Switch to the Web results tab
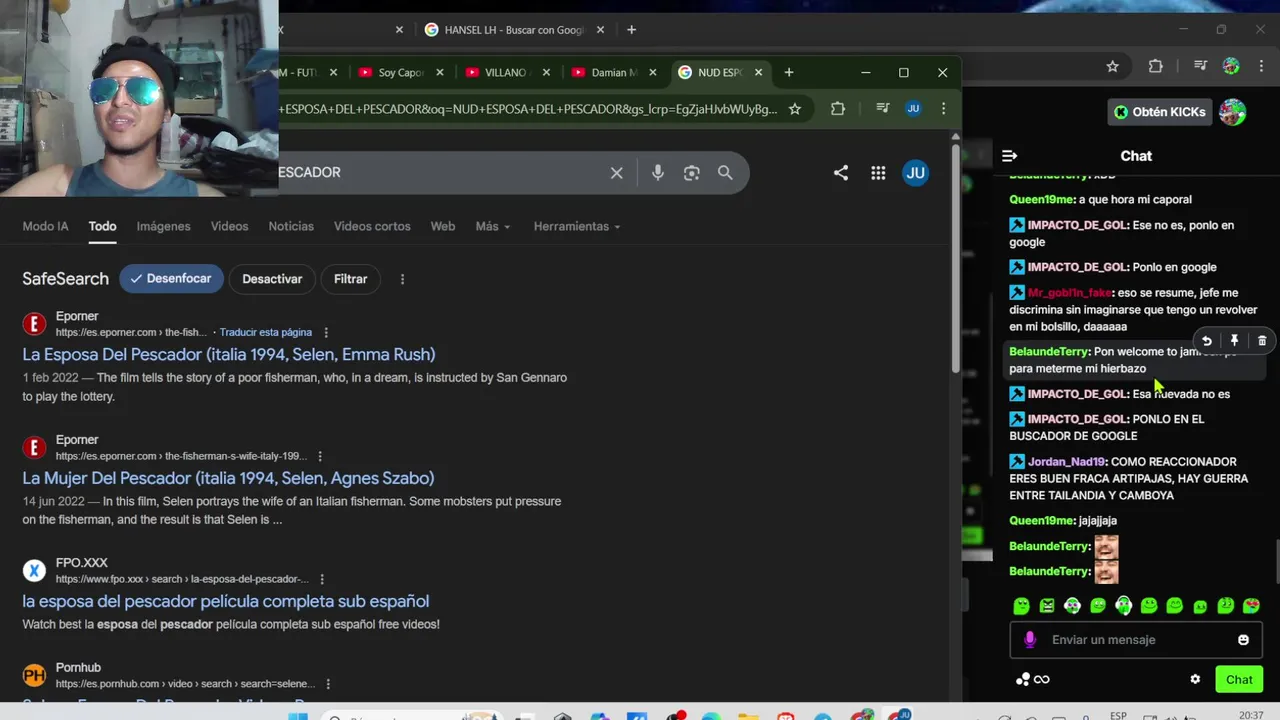The height and width of the screenshot is (720, 1280). (x=443, y=226)
